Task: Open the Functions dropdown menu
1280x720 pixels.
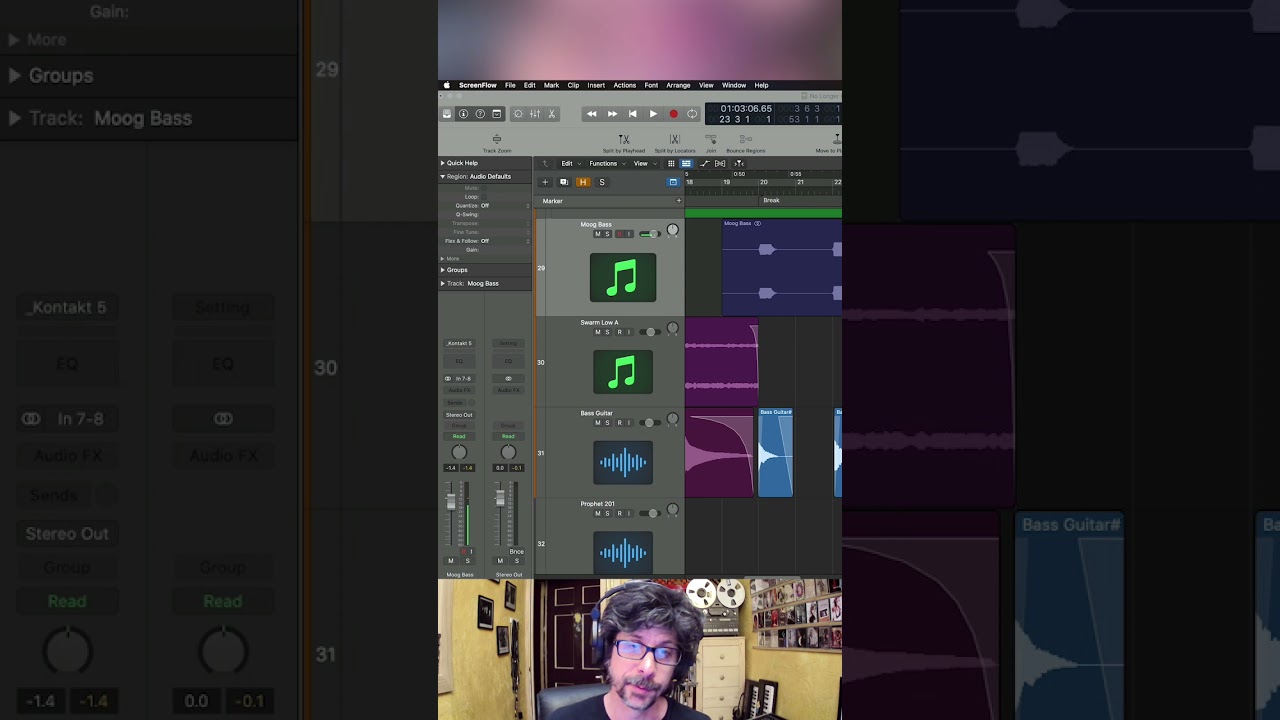Action: 607,163
